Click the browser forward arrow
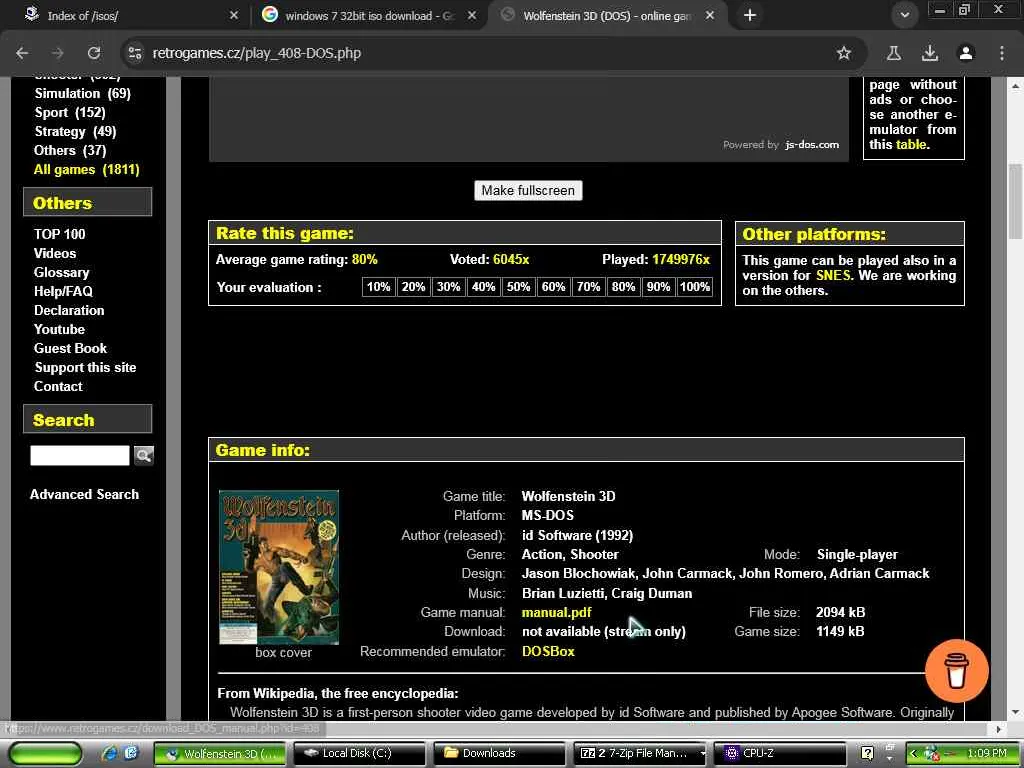Screen dimensions: 1024x768 click(58, 53)
